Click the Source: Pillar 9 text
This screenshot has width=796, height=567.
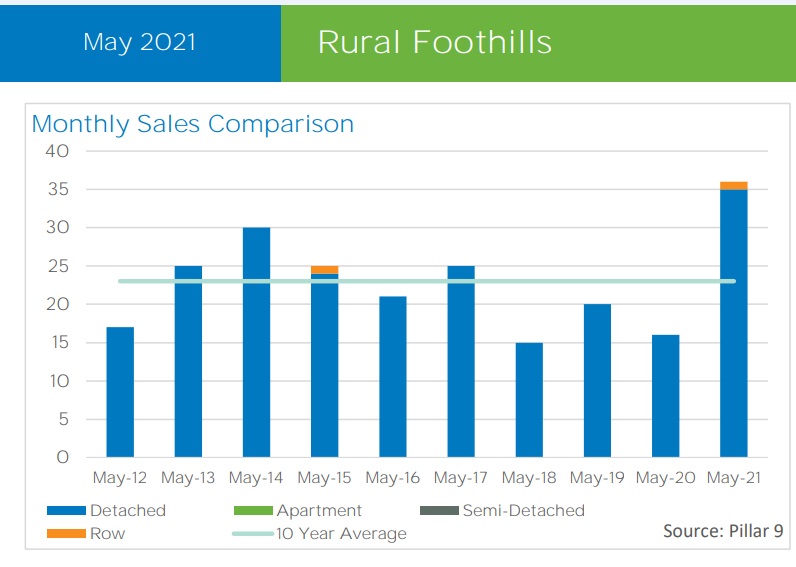723,531
